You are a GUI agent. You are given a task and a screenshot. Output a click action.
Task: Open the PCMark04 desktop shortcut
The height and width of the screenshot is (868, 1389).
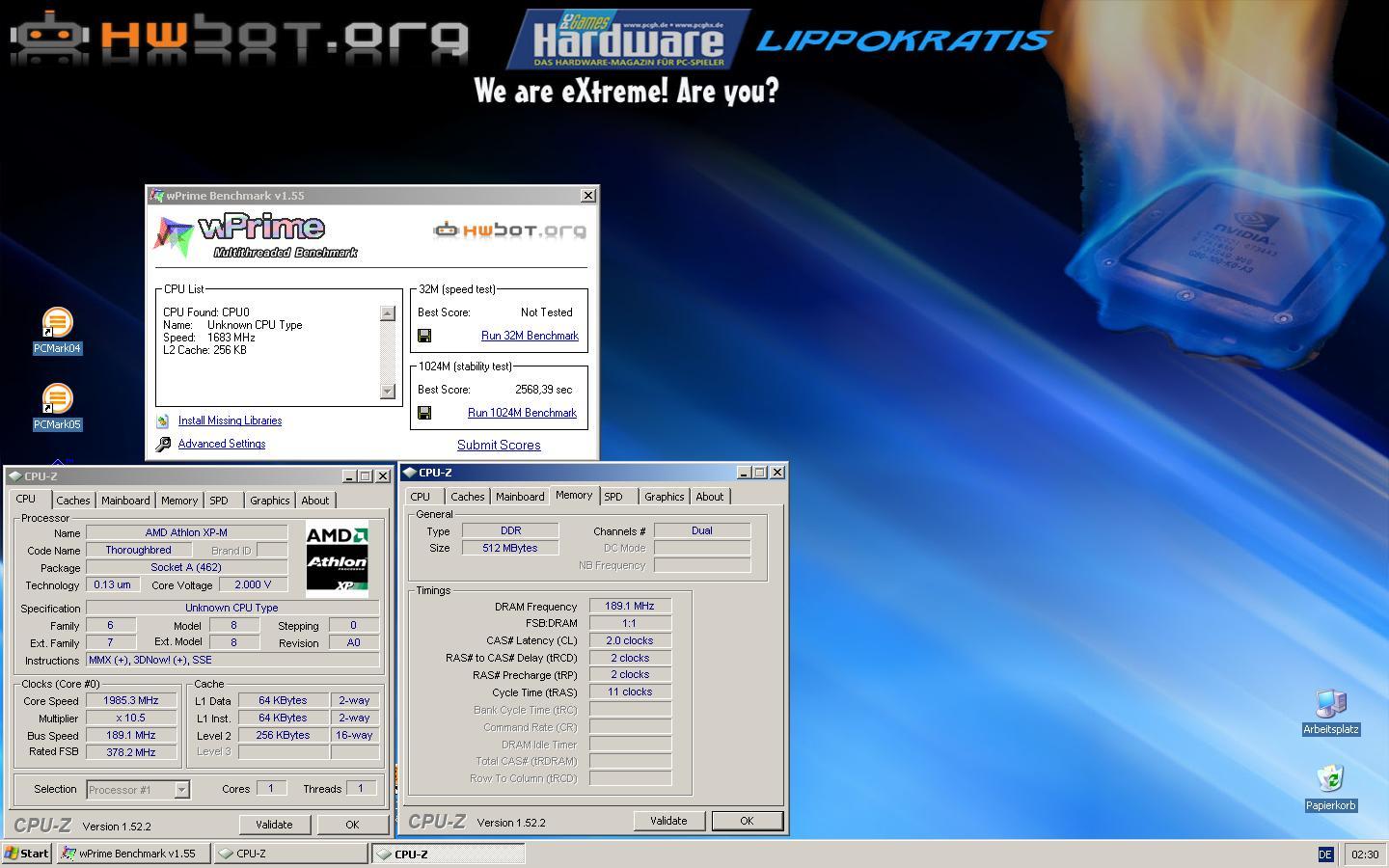57,331
